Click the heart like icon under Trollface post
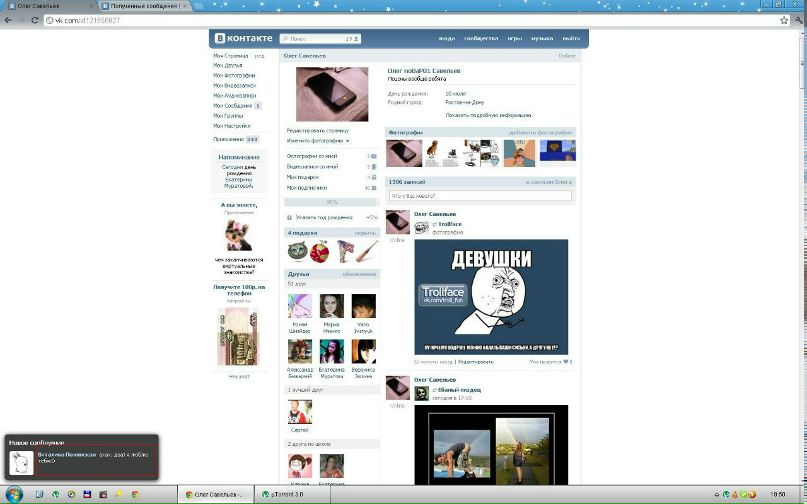Image resolution: width=807 pixels, height=504 pixels. pyautogui.click(x=565, y=361)
